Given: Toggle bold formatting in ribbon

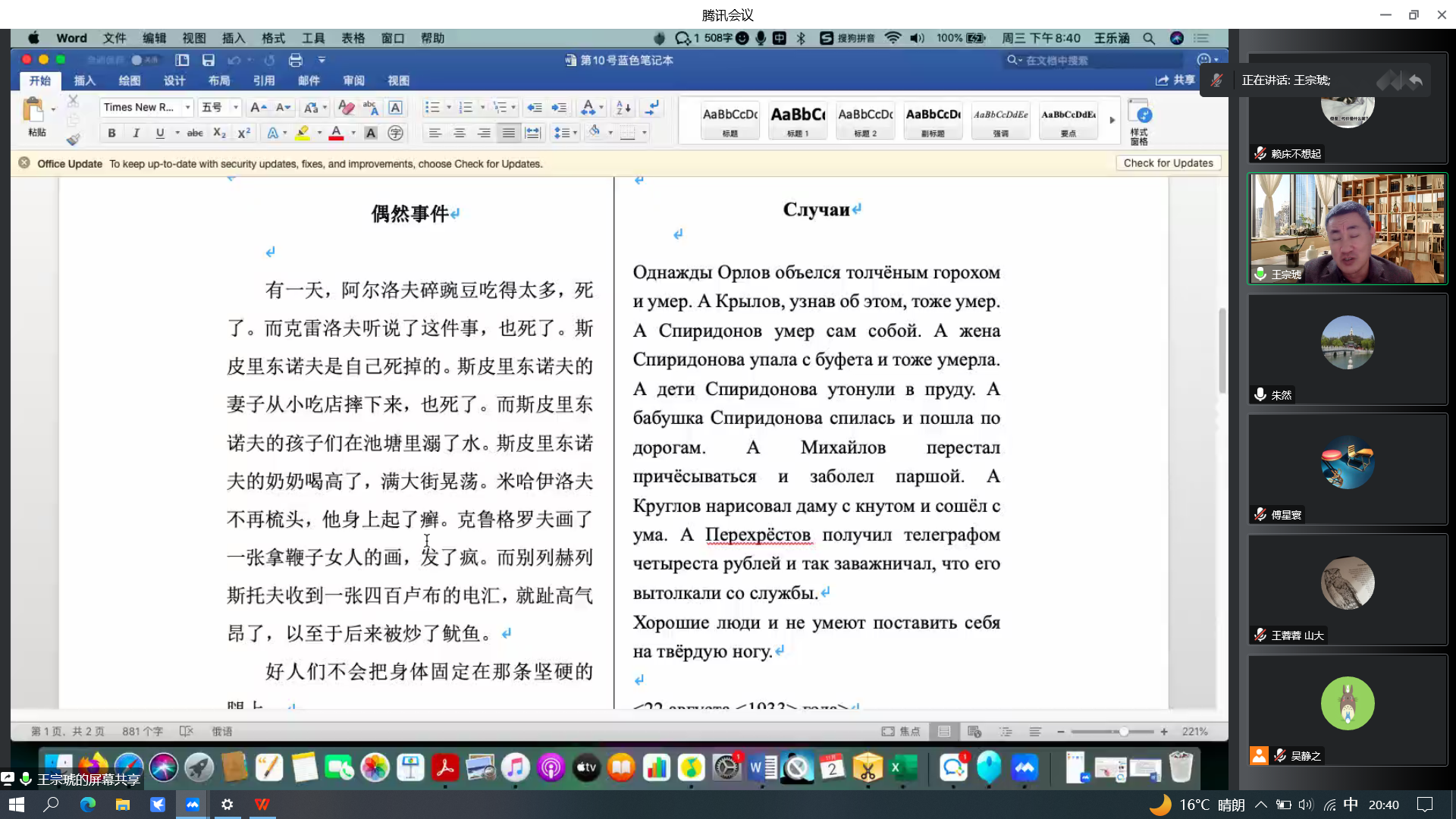Looking at the screenshot, I should pyautogui.click(x=111, y=133).
